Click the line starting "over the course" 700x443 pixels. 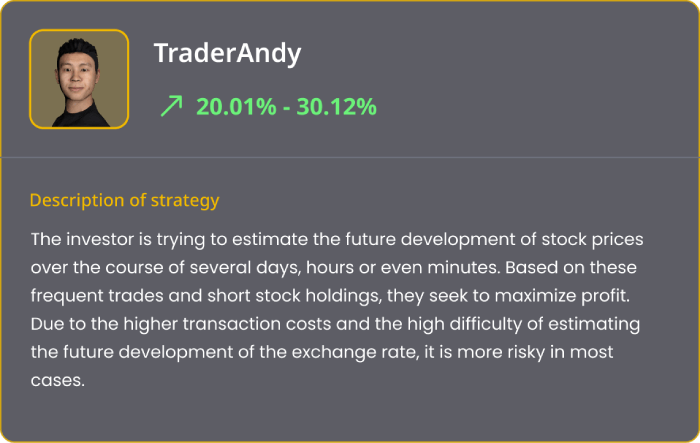pos(330,268)
